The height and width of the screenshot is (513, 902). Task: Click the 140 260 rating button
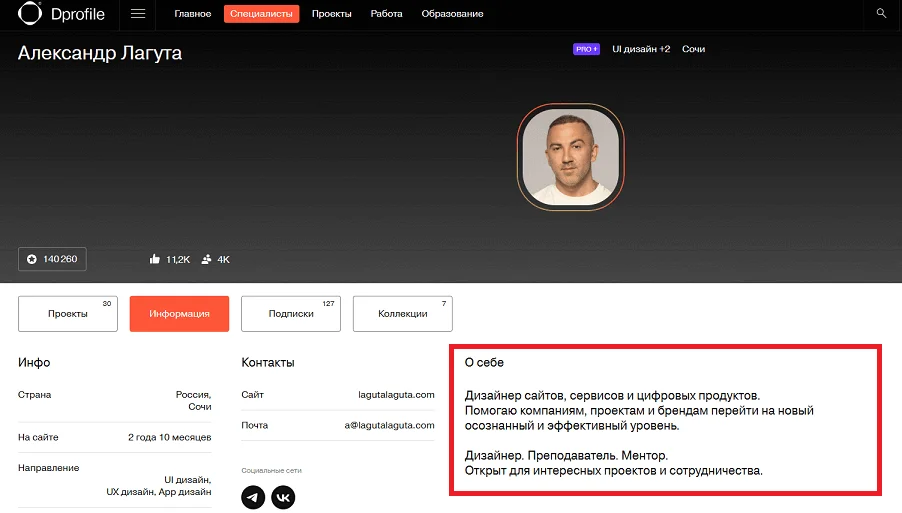52,259
